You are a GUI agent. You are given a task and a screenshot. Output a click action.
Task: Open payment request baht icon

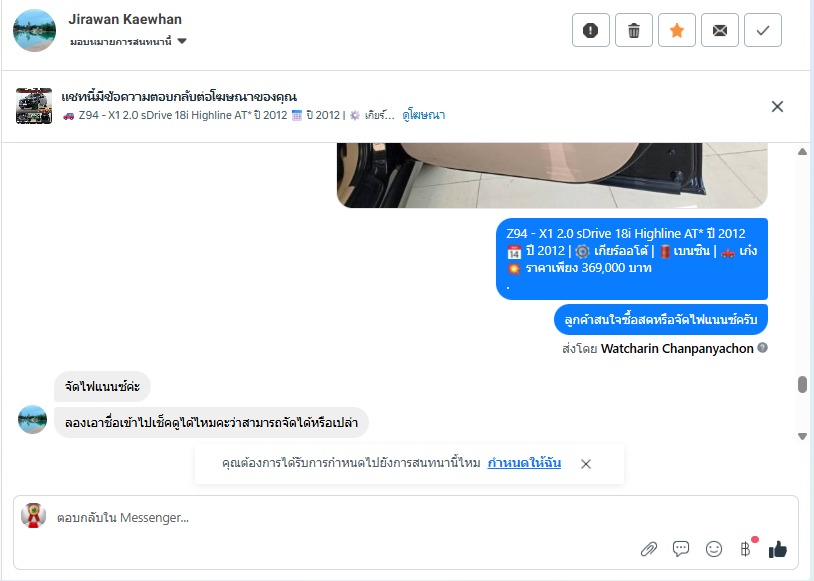point(746,548)
